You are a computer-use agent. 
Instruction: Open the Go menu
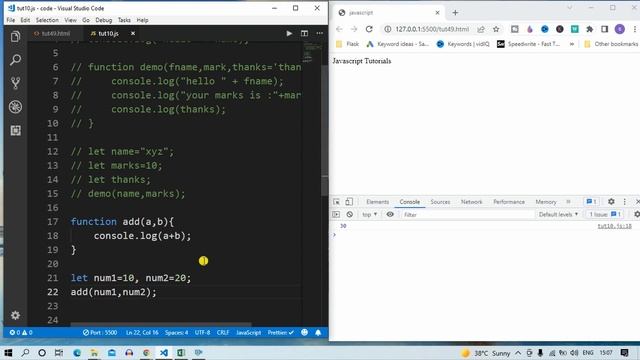tap(86, 20)
